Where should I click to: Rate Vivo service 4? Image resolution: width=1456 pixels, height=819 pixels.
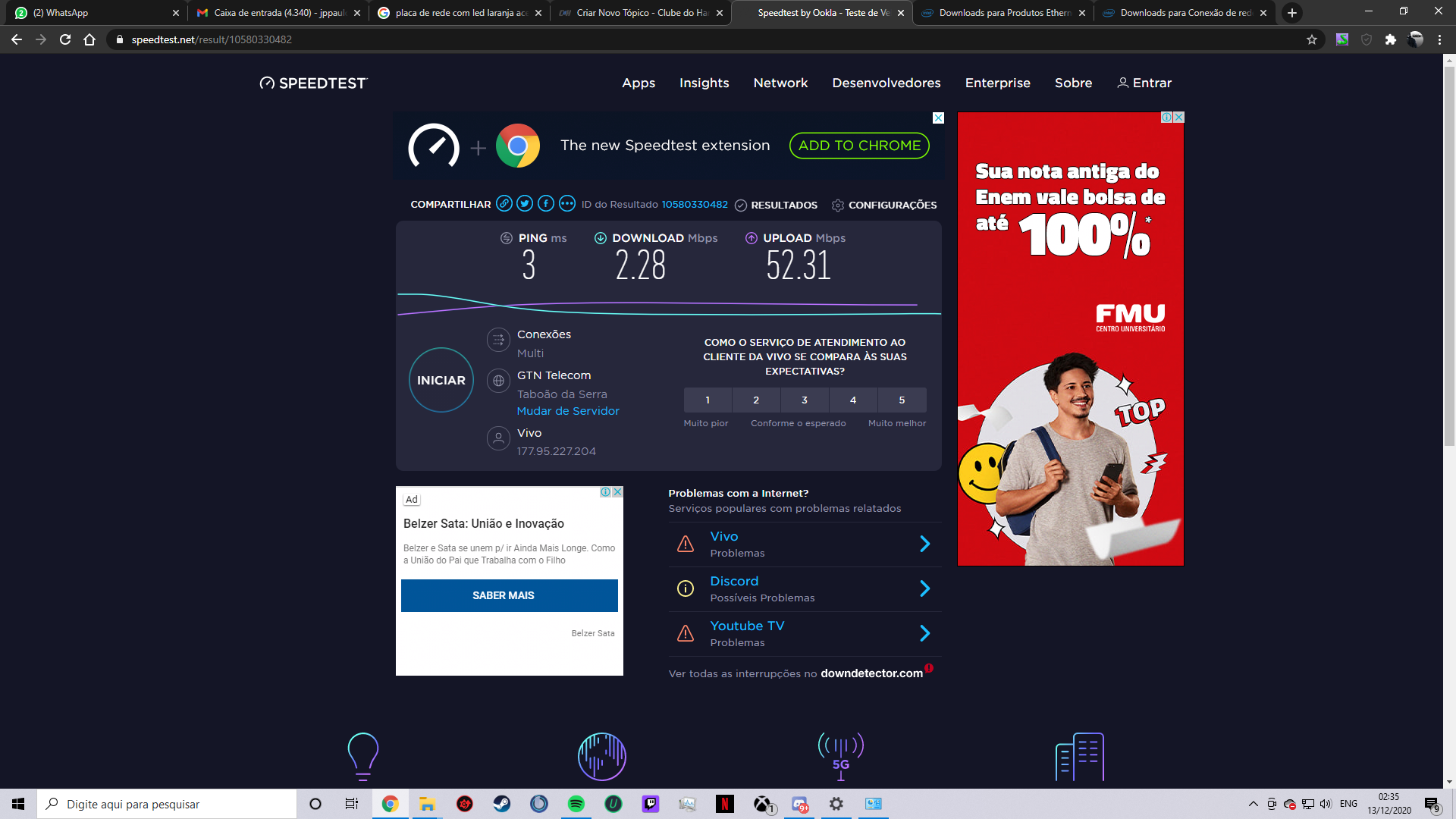point(853,400)
